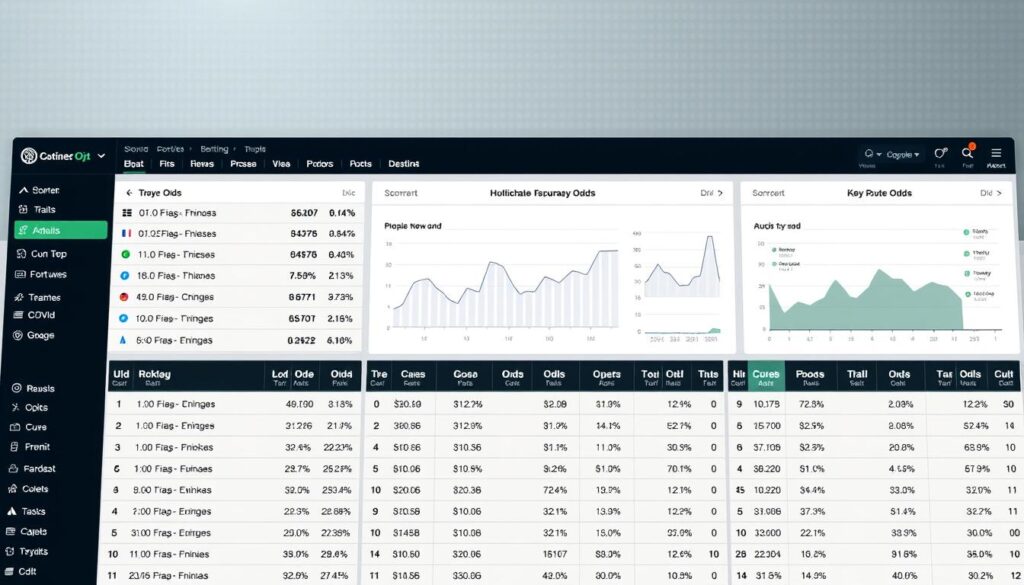Switch to the Vlea tab

pos(281,164)
